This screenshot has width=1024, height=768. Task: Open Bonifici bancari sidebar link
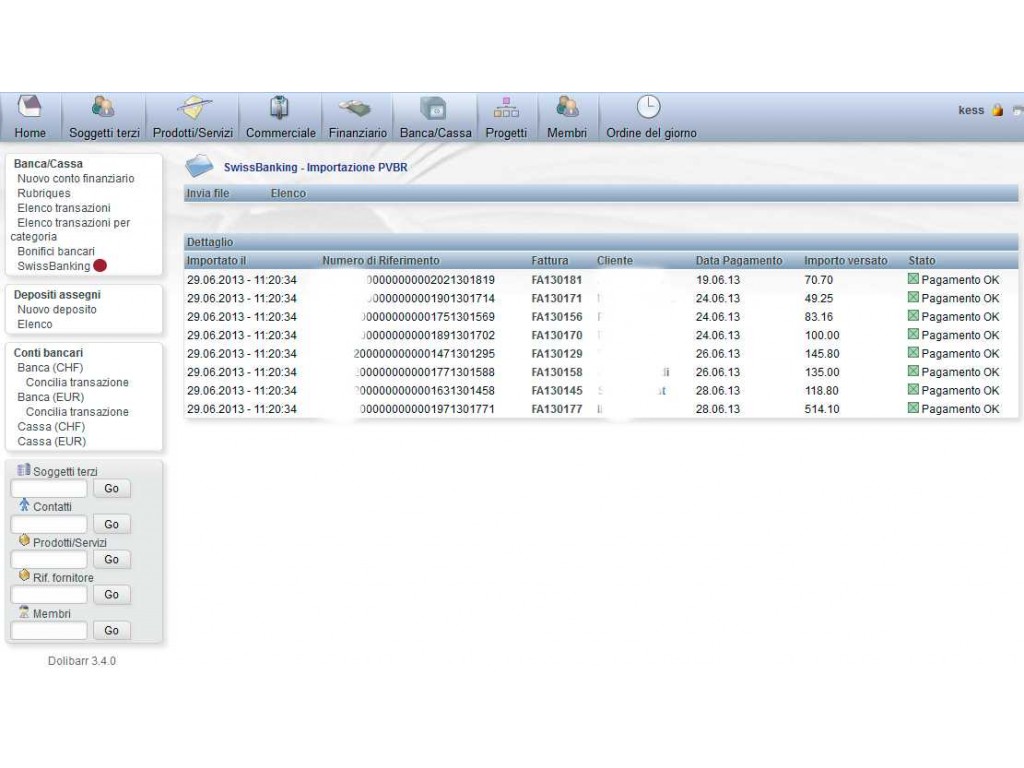click(56, 251)
